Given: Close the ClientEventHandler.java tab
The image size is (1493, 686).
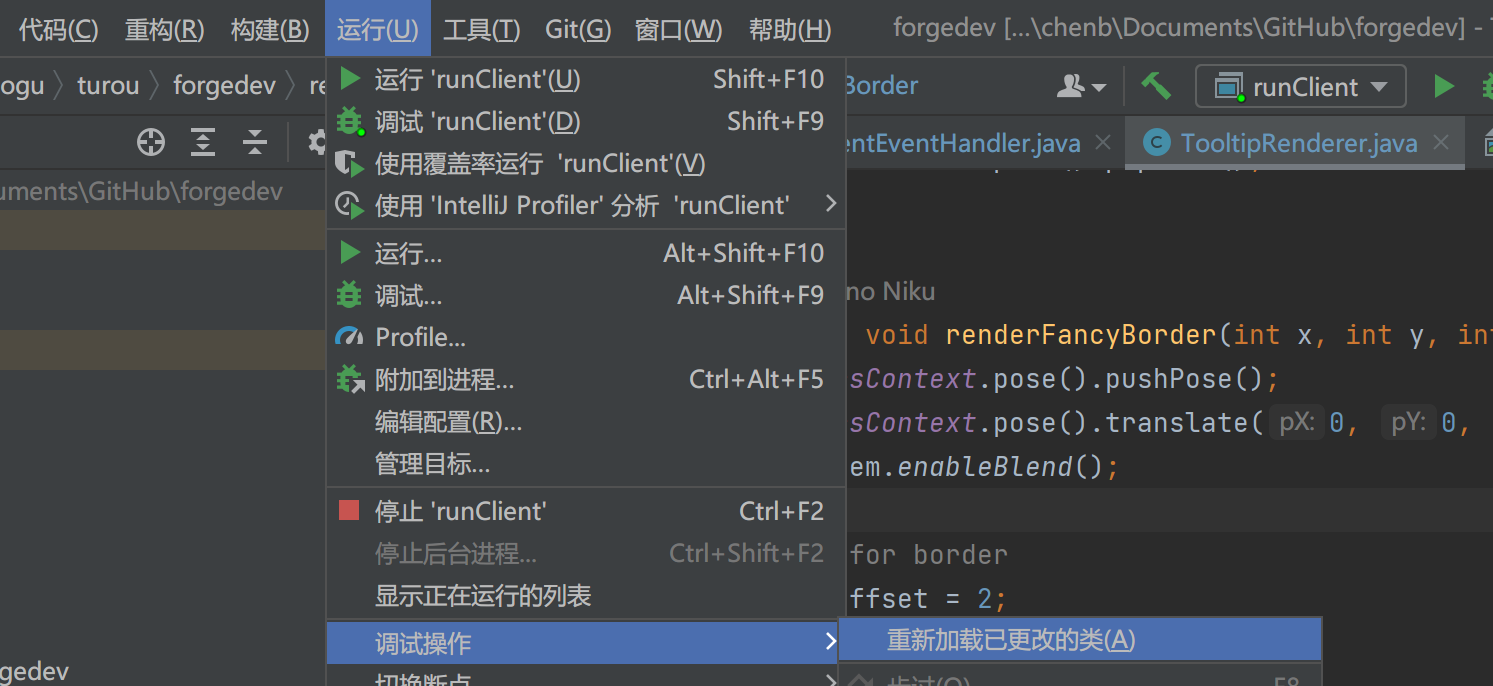Looking at the screenshot, I should pos(1103,143).
